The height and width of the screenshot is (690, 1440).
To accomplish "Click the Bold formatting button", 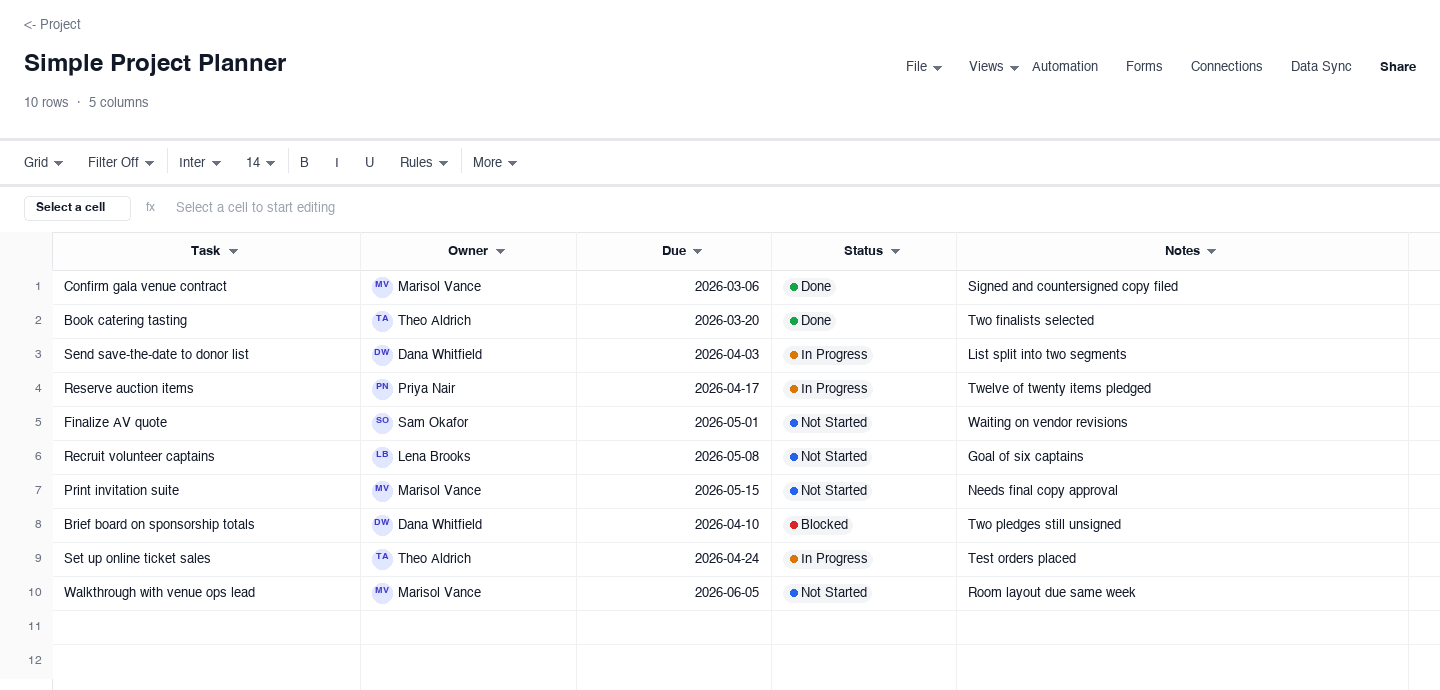I will (304, 162).
